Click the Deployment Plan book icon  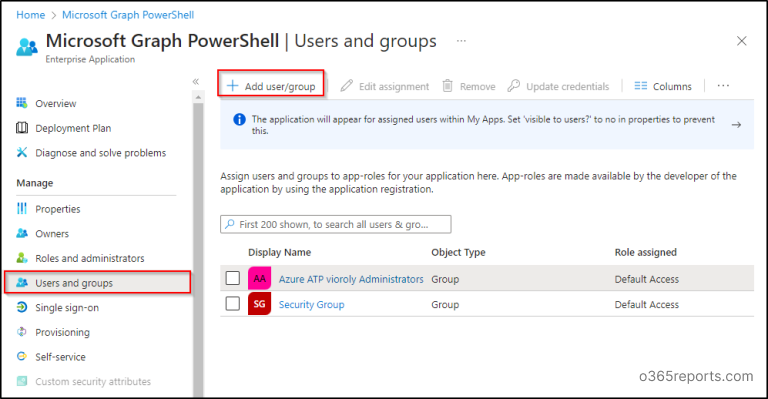(x=22, y=128)
